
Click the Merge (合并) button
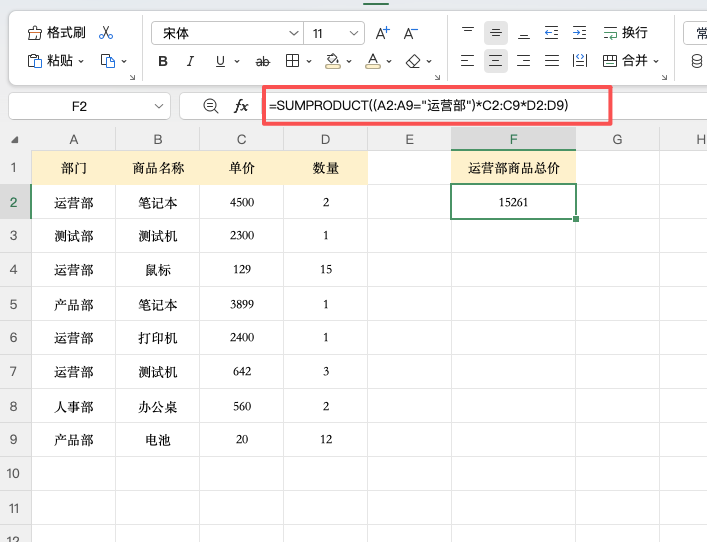pyautogui.click(x=624, y=60)
